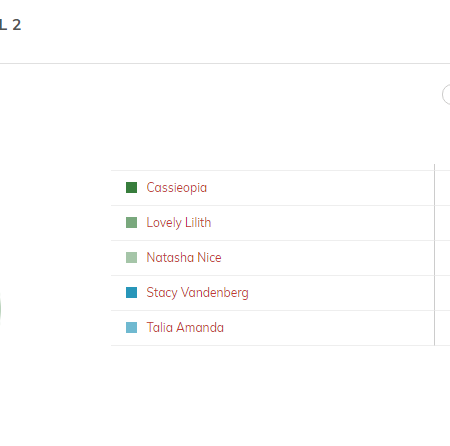
Task: Follow the Natasha Nice name link
Action: tap(184, 257)
